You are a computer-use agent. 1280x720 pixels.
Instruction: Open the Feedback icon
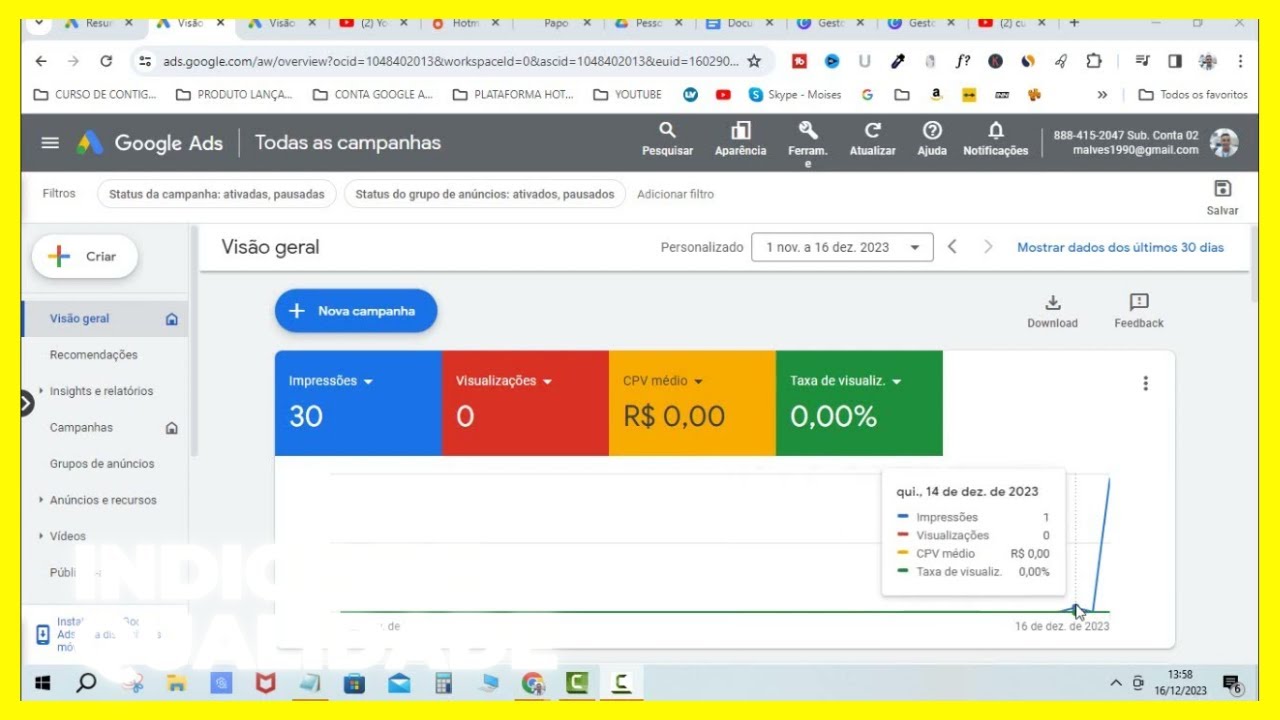[x=1139, y=302]
